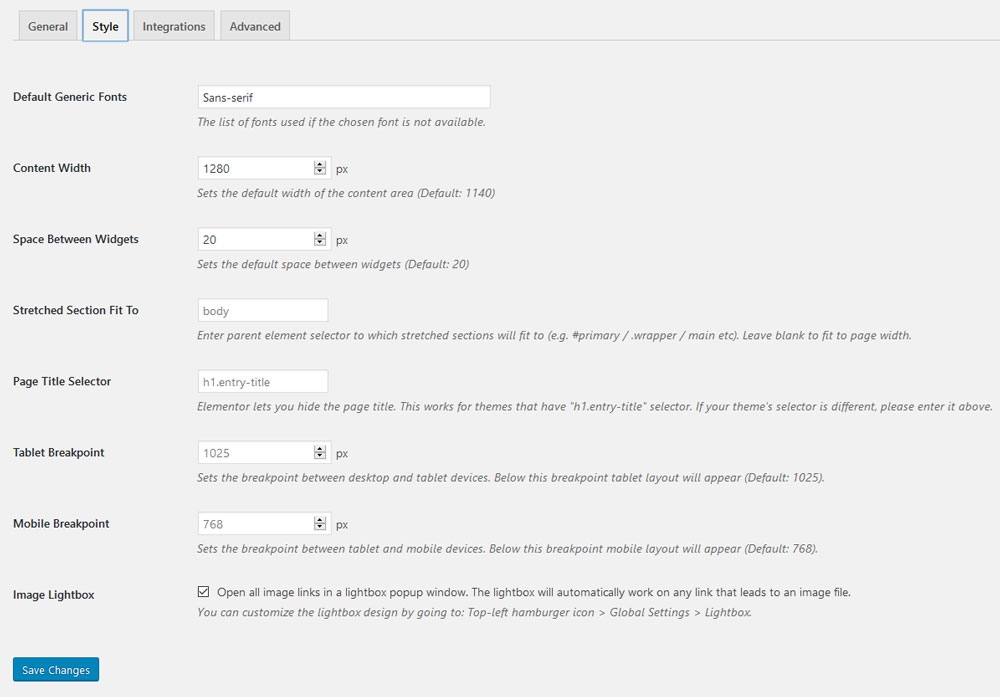
Task: Open the Integrations tab
Action: 174,26
